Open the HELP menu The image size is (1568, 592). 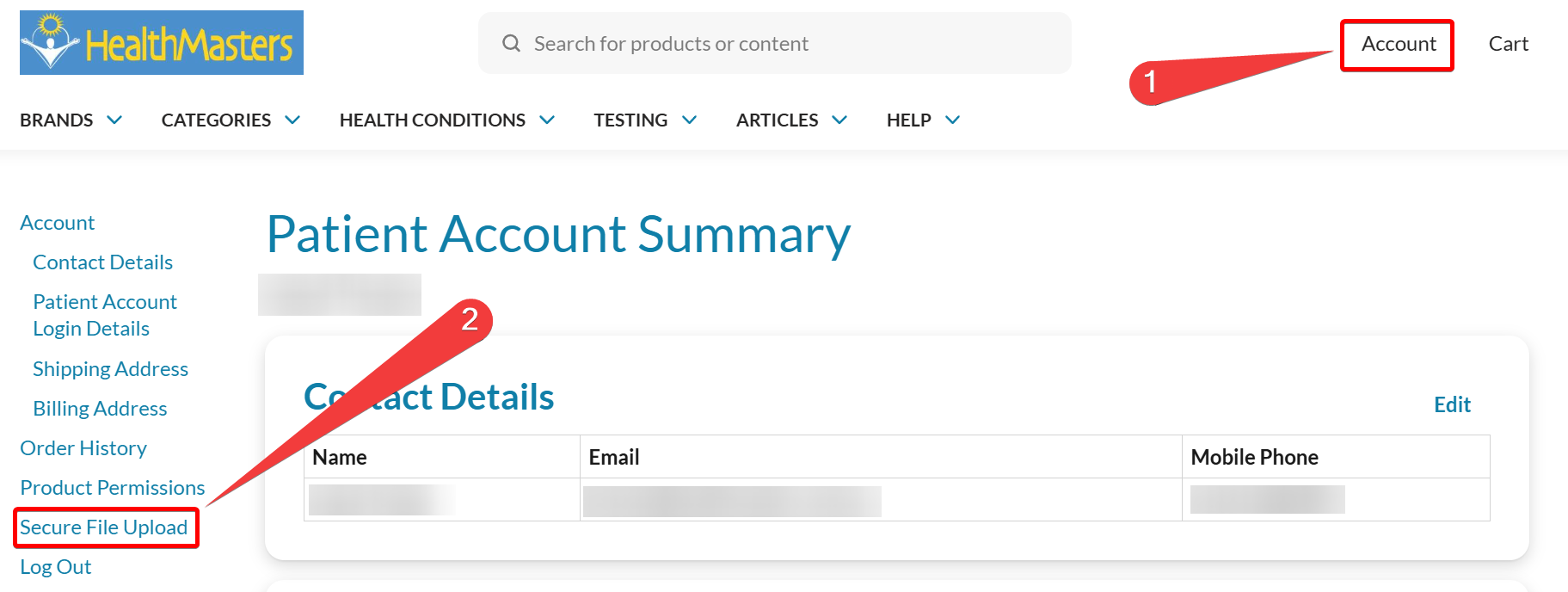(909, 120)
